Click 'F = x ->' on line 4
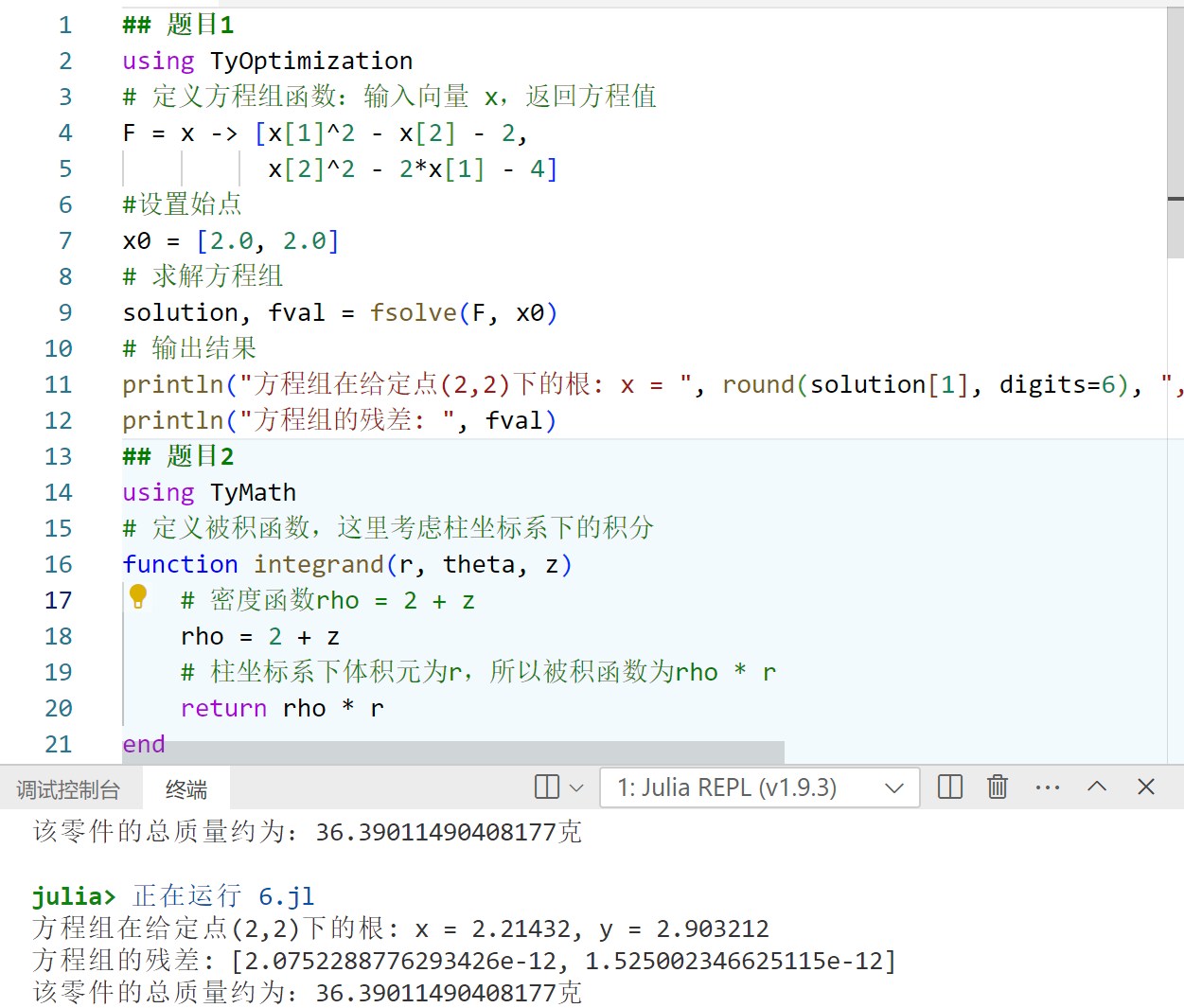1184x1008 pixels. 180,133
